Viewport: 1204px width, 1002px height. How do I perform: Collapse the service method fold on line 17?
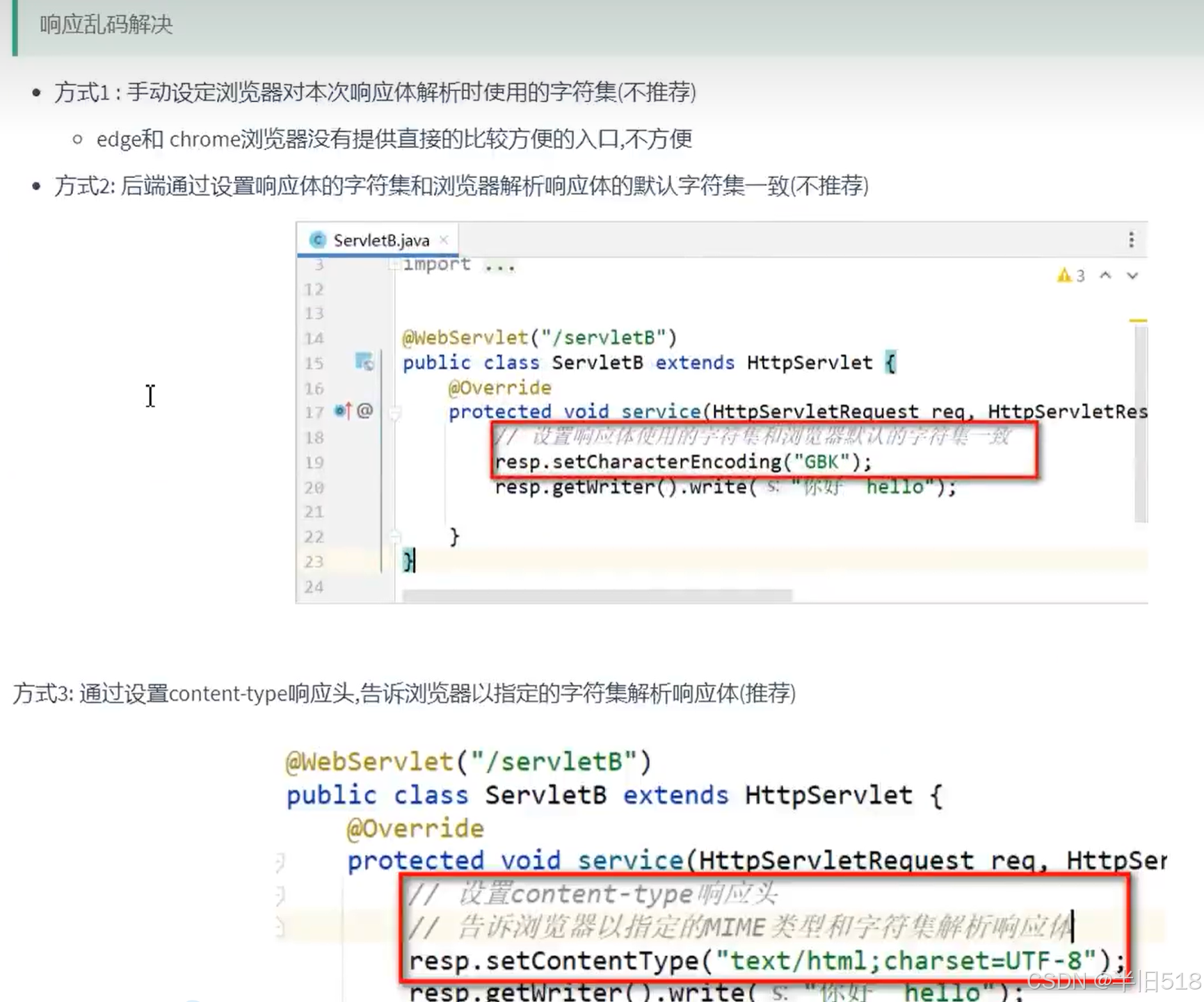(x=395, y=414)
